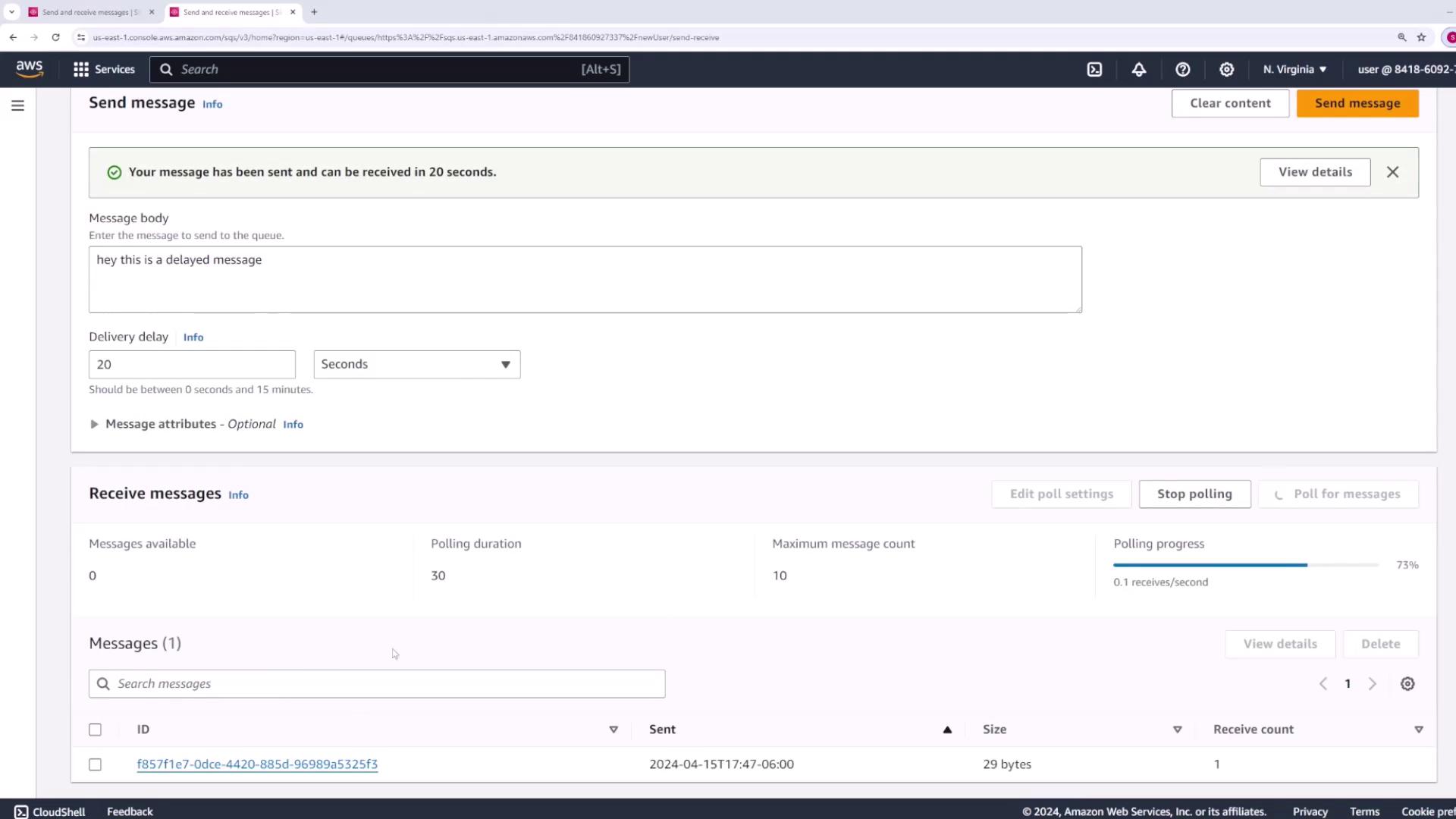Open the hamburger side navigation menu
Viewport: 1456px width, 819px height.
[x=17, y=105]
